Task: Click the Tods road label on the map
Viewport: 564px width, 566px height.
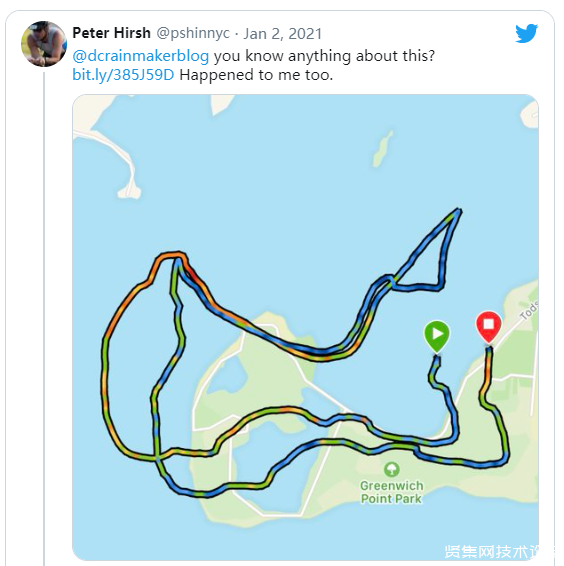Action: 529,310
